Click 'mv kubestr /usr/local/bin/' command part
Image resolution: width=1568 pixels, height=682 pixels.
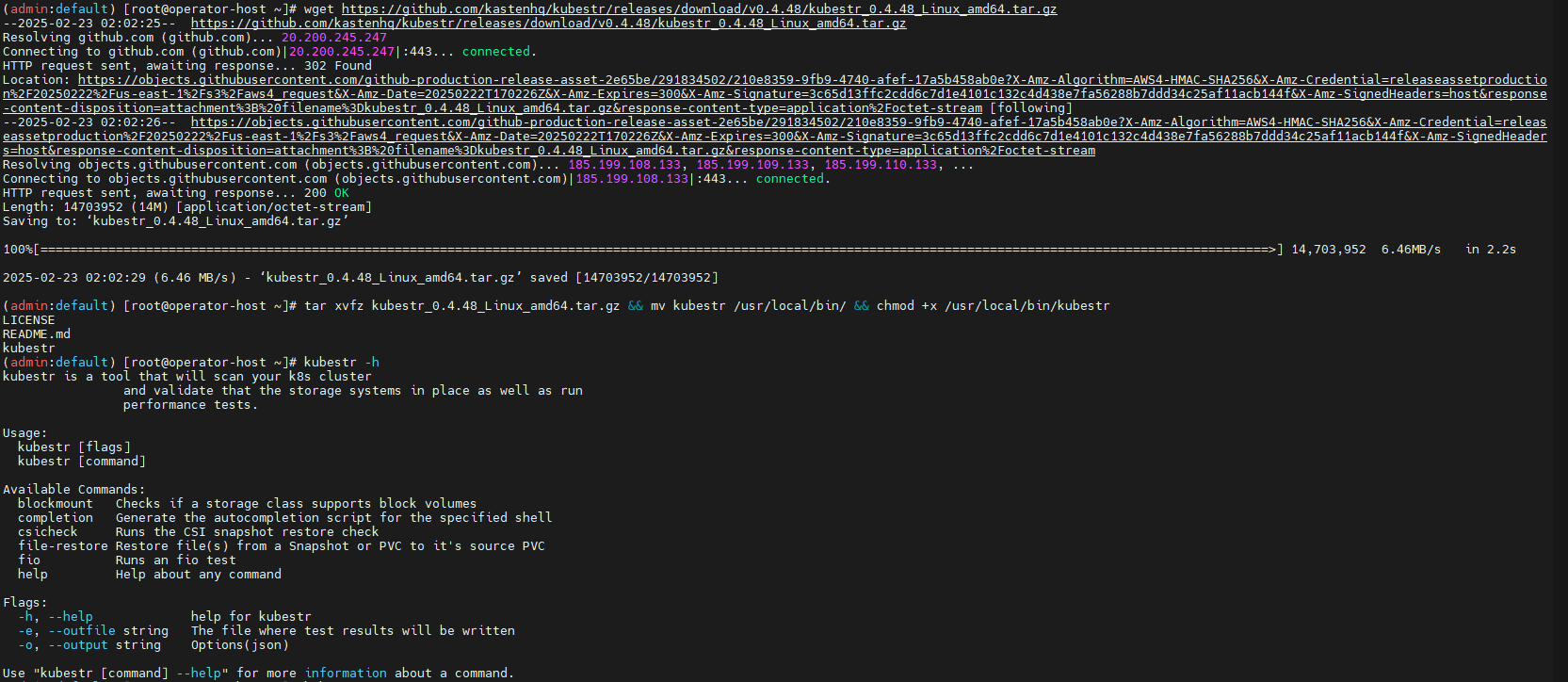(x=749, y=306)
